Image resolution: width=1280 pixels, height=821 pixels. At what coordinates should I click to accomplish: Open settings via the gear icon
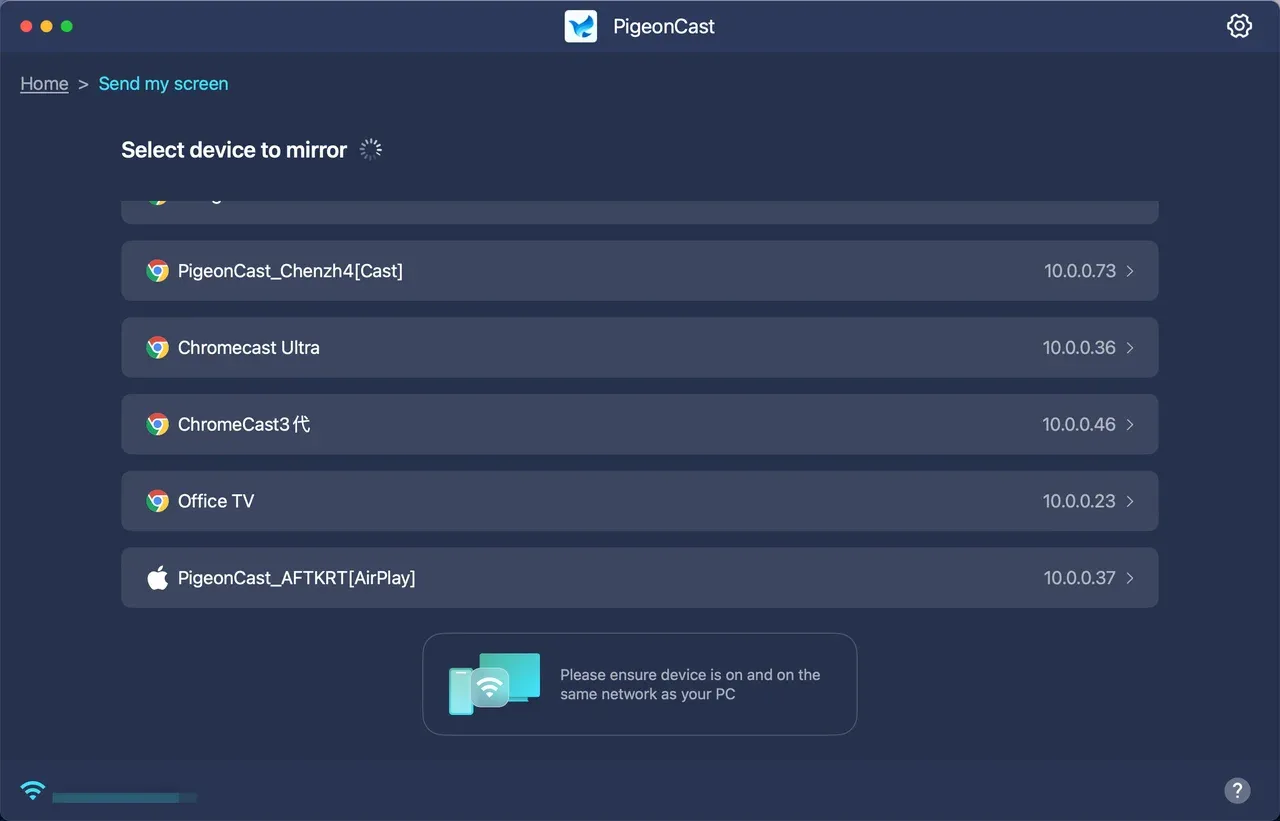[x=1239, y=26]
